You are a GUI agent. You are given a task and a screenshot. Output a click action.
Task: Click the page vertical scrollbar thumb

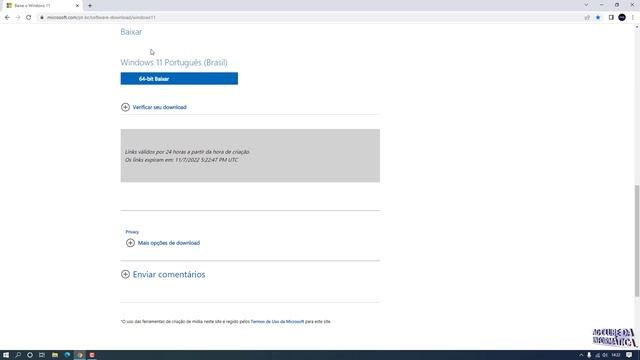pos(636,241)
